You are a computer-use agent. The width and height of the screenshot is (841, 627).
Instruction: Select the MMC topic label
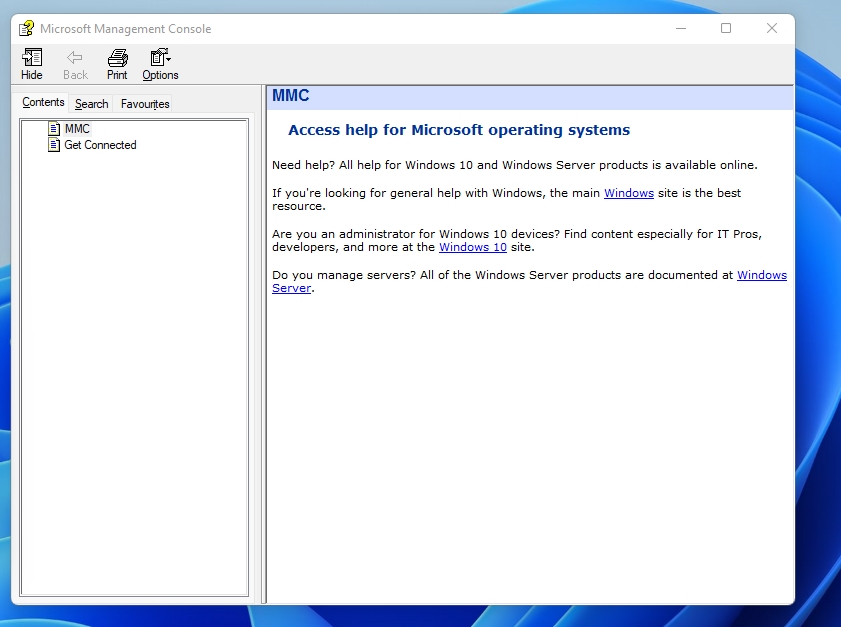click(78, 129)
